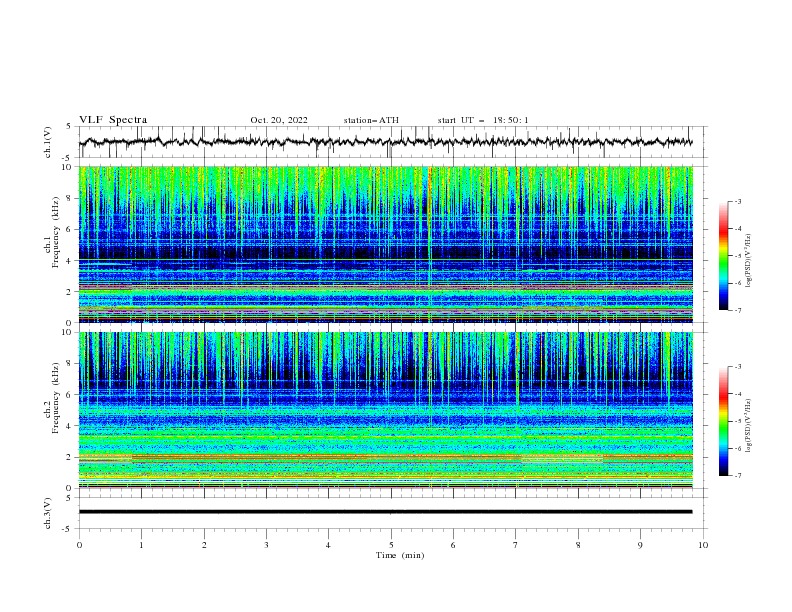The width and height of the screenshot is (792, 612).
Task: Click the "-7" label on ch.1 colorbar
Action: coord(737,310)
